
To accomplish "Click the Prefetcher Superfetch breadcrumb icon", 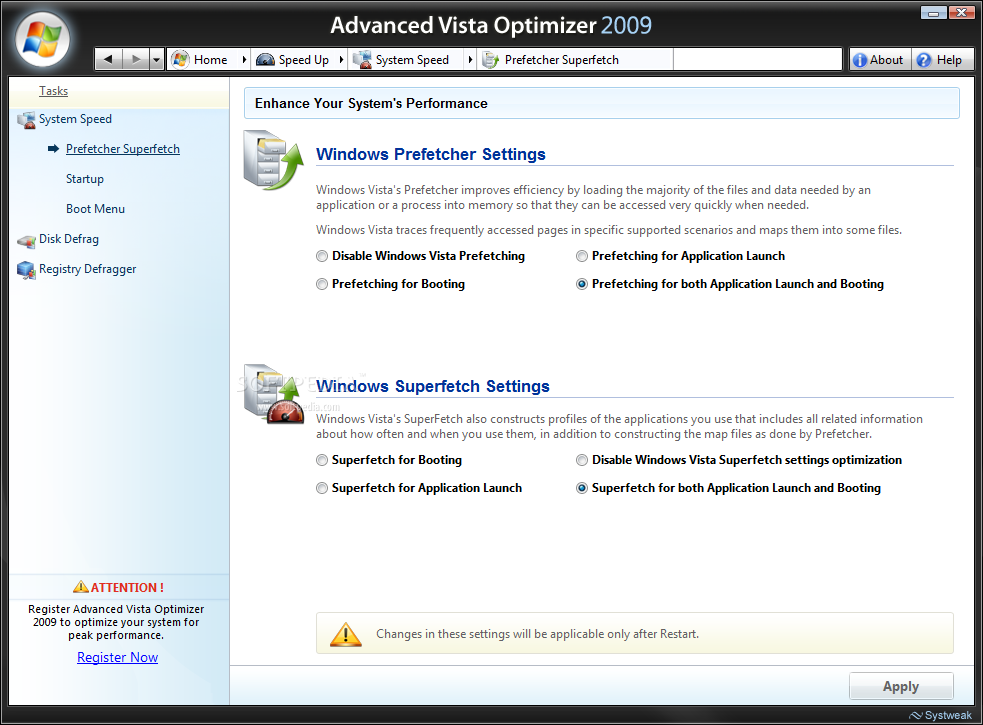I will click(490, 60).
